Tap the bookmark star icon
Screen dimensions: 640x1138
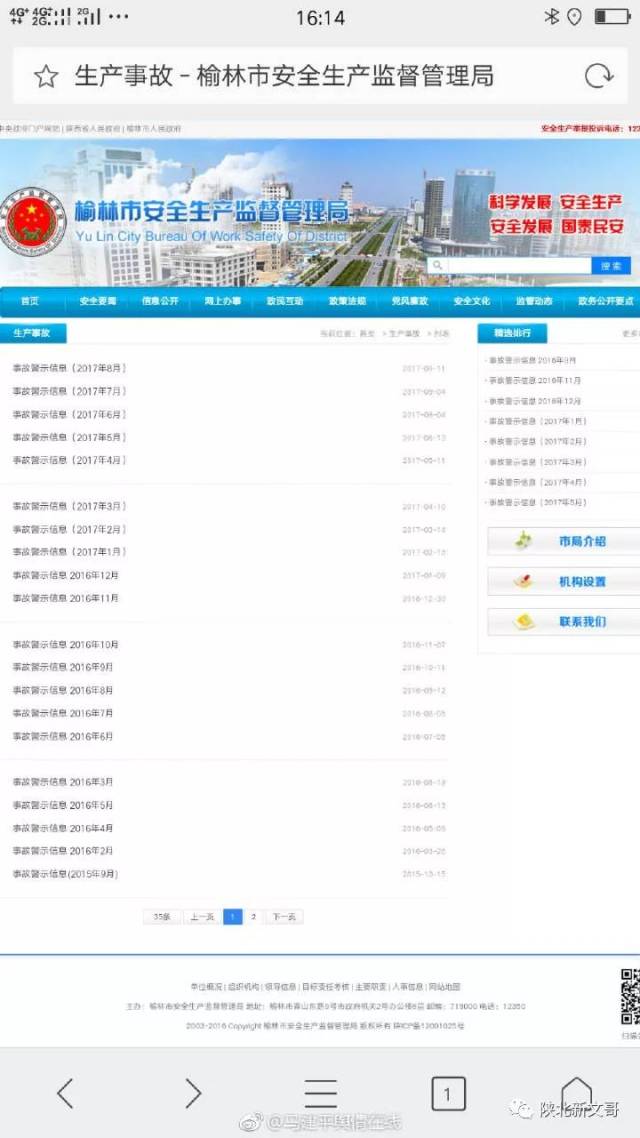(46, 76)
